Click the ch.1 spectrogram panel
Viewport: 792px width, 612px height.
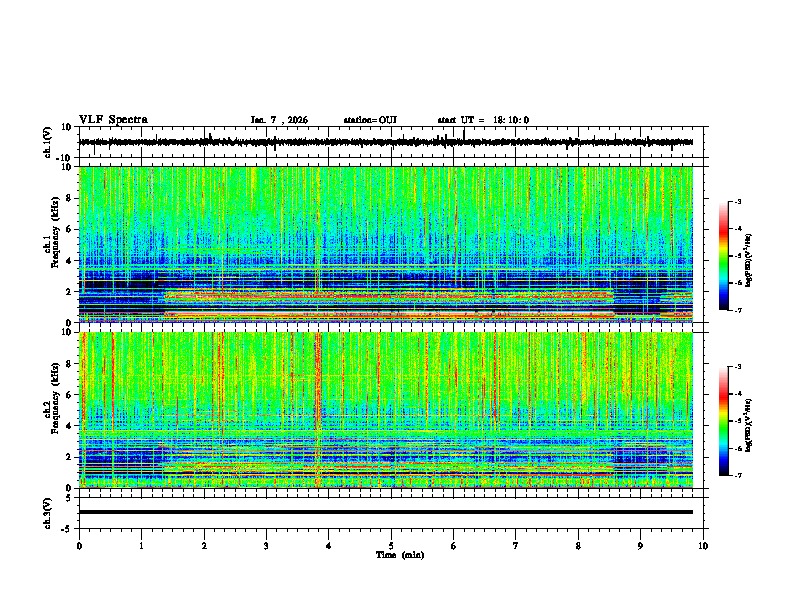point(386,244)
